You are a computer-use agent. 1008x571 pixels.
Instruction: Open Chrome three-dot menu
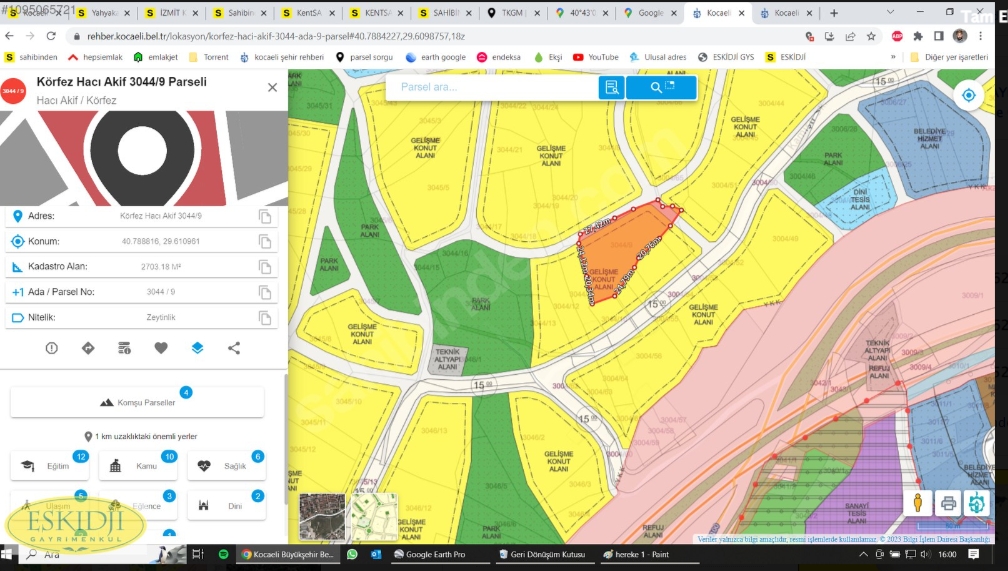(981, 37)
